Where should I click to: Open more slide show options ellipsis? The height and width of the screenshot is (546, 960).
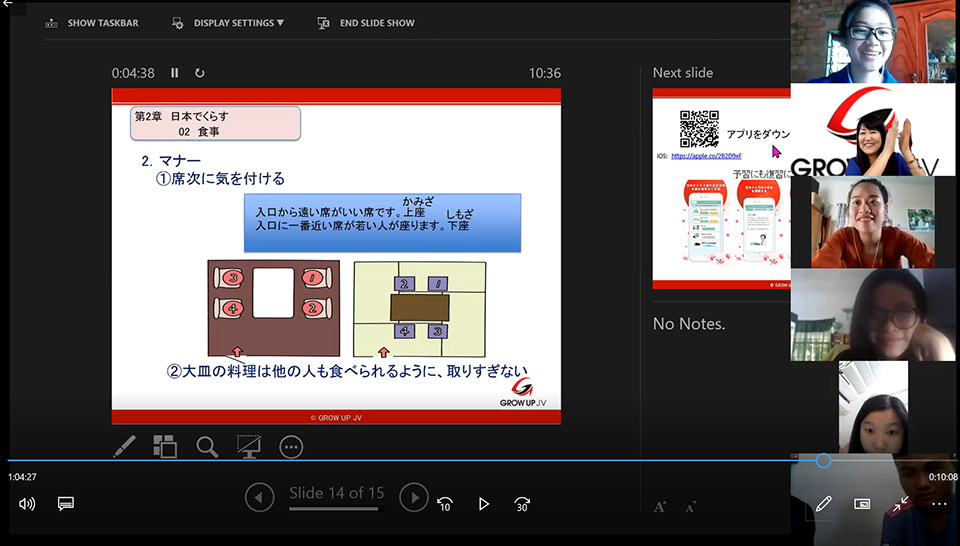(x=291, y=447)
